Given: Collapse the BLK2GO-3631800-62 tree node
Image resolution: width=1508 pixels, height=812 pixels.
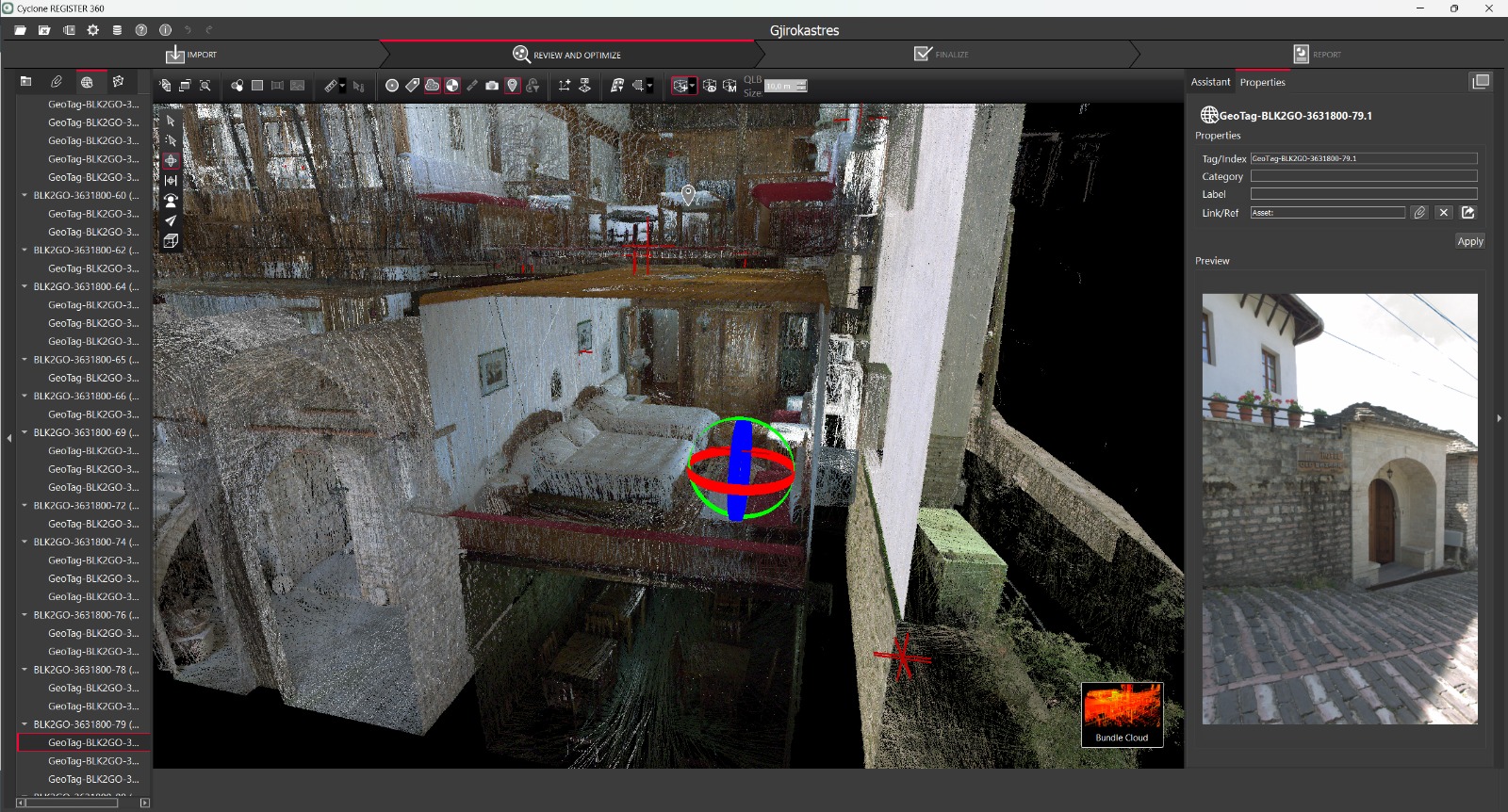Looking at the screenshot, I should tap(25, 251).
